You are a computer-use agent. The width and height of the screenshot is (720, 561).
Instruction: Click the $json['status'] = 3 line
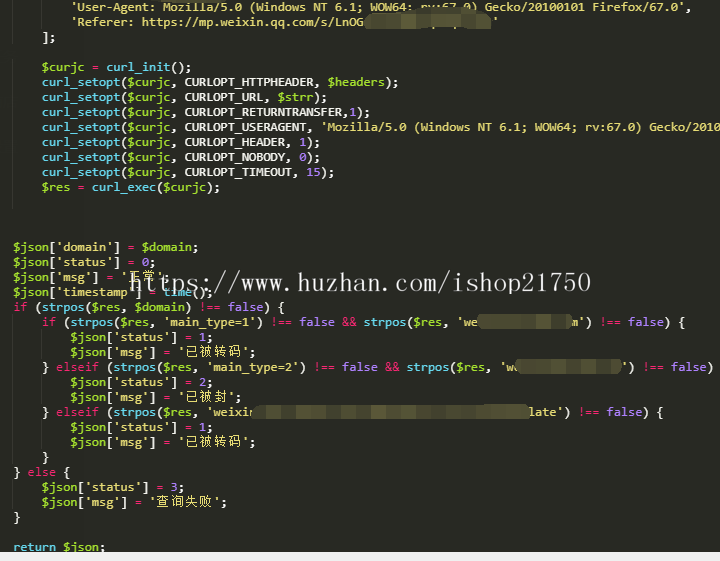click(112, 487)
